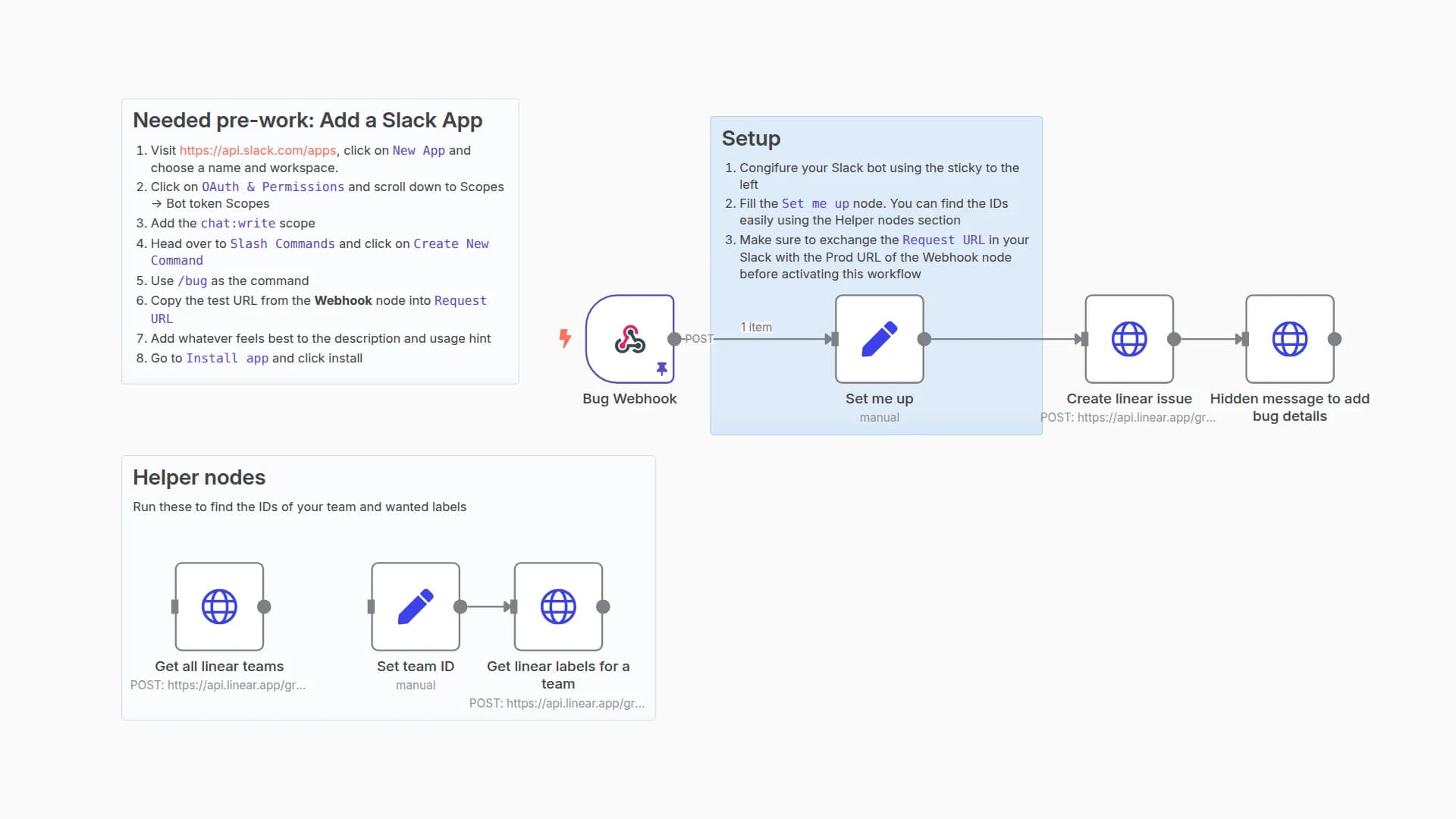
Task: Click the output dot of Create linear issue
Action: 1174,339
